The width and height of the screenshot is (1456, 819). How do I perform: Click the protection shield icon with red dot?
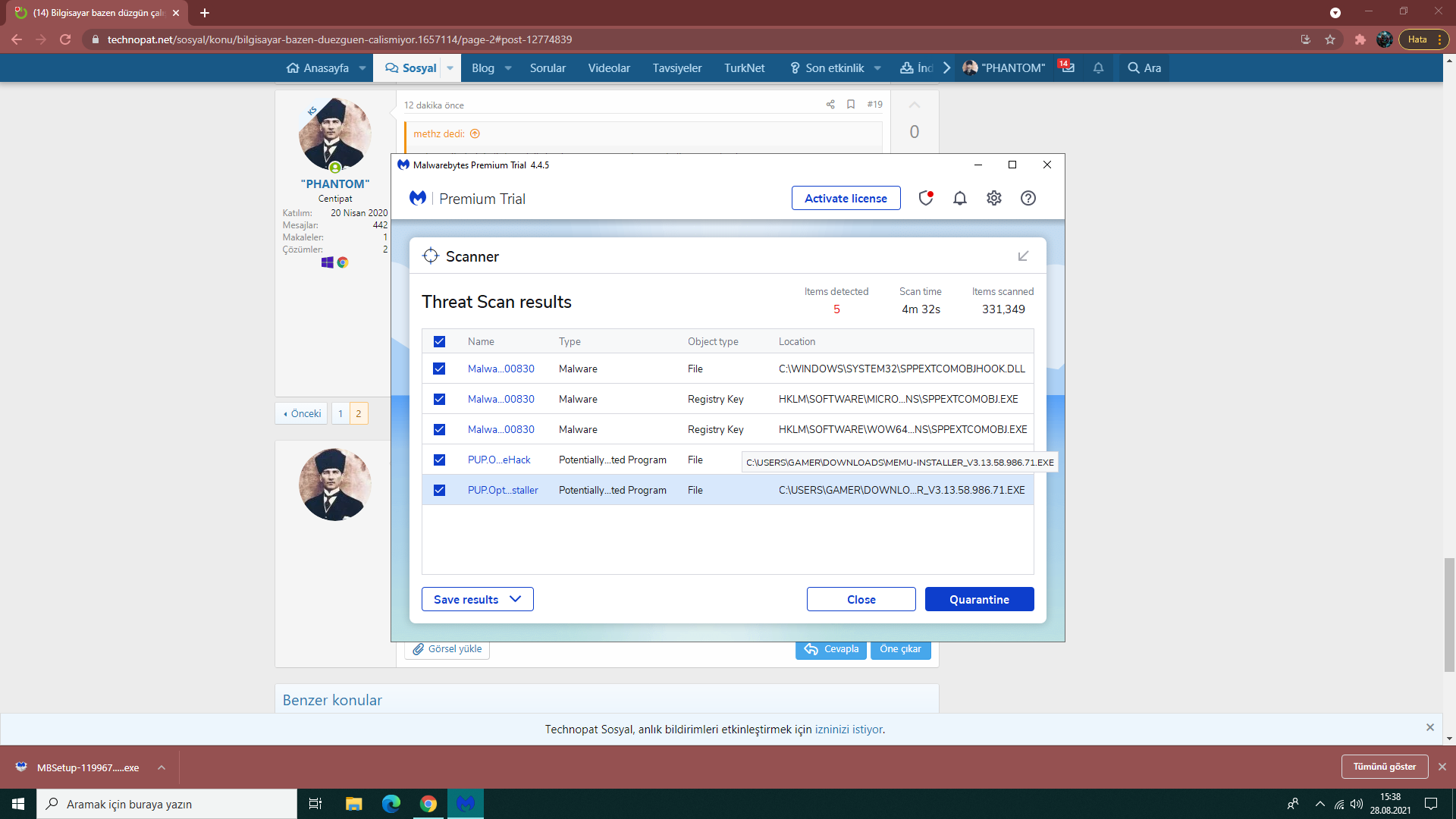click(925, 198)
